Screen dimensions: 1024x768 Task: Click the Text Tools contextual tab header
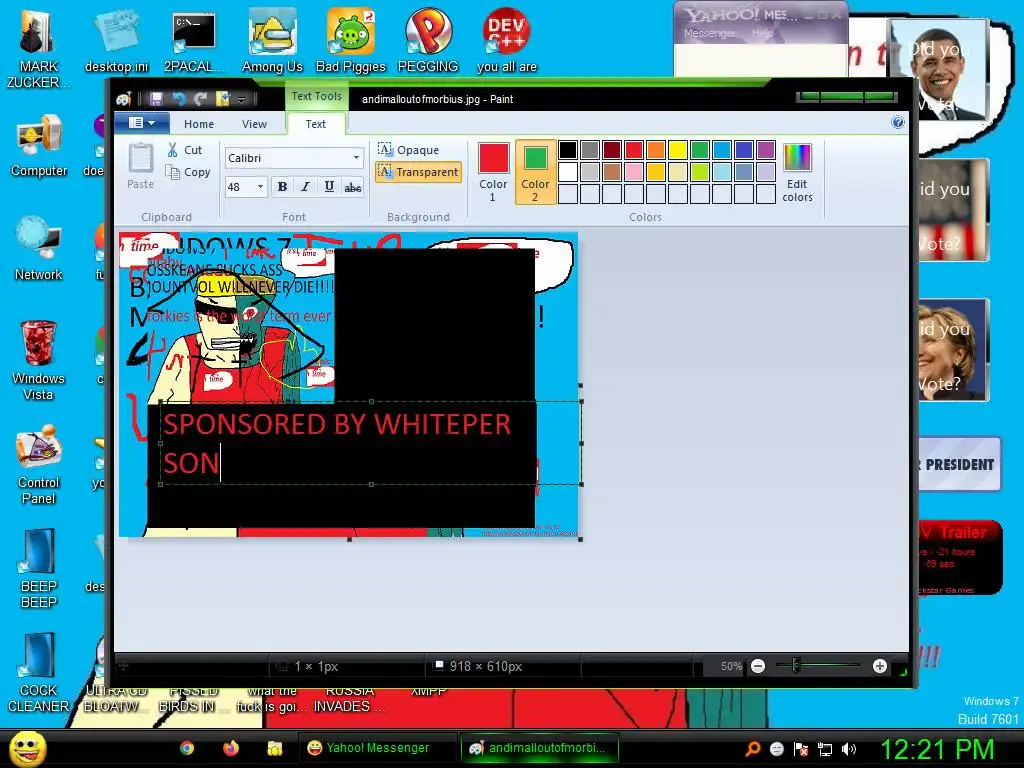pos(316,96)
